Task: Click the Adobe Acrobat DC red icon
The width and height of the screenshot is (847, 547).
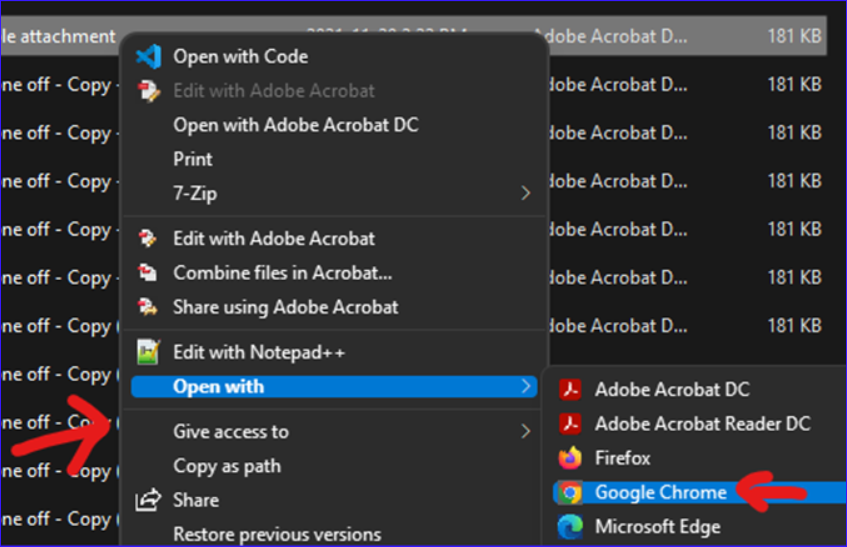Action: (570, 389)
